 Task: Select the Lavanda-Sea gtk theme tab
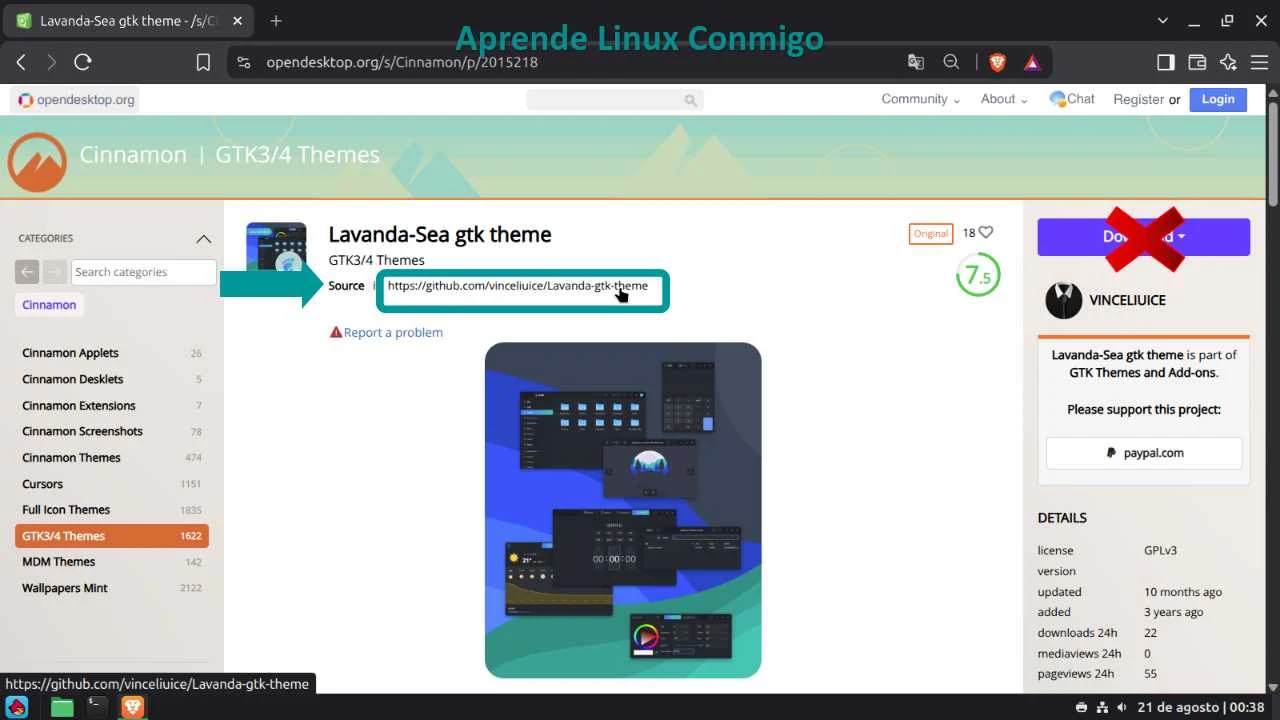pyautogui.click(x=130, y=21)
